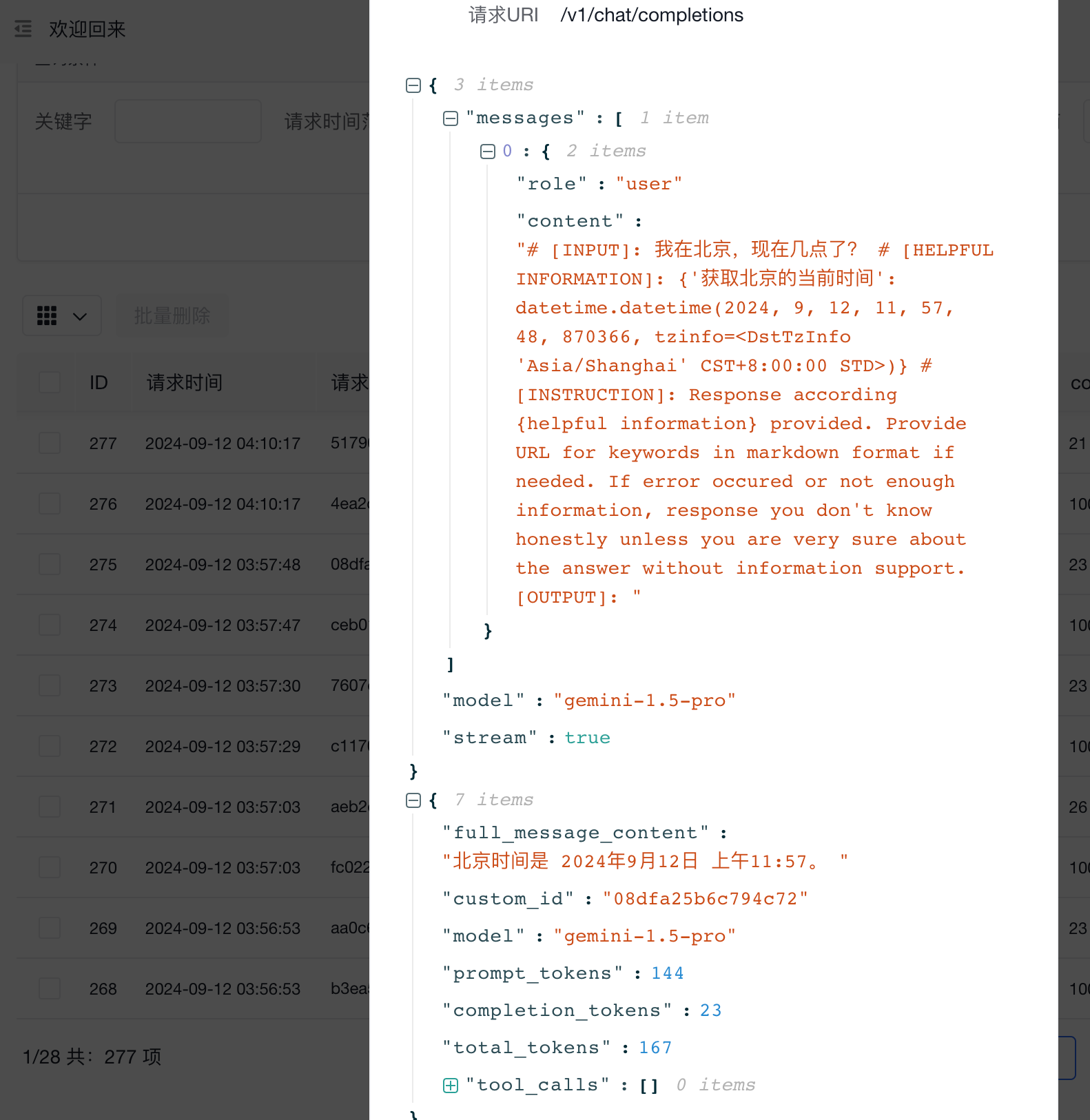
Task: Click ID 268 in the table
Action: [x=103, y=988]
